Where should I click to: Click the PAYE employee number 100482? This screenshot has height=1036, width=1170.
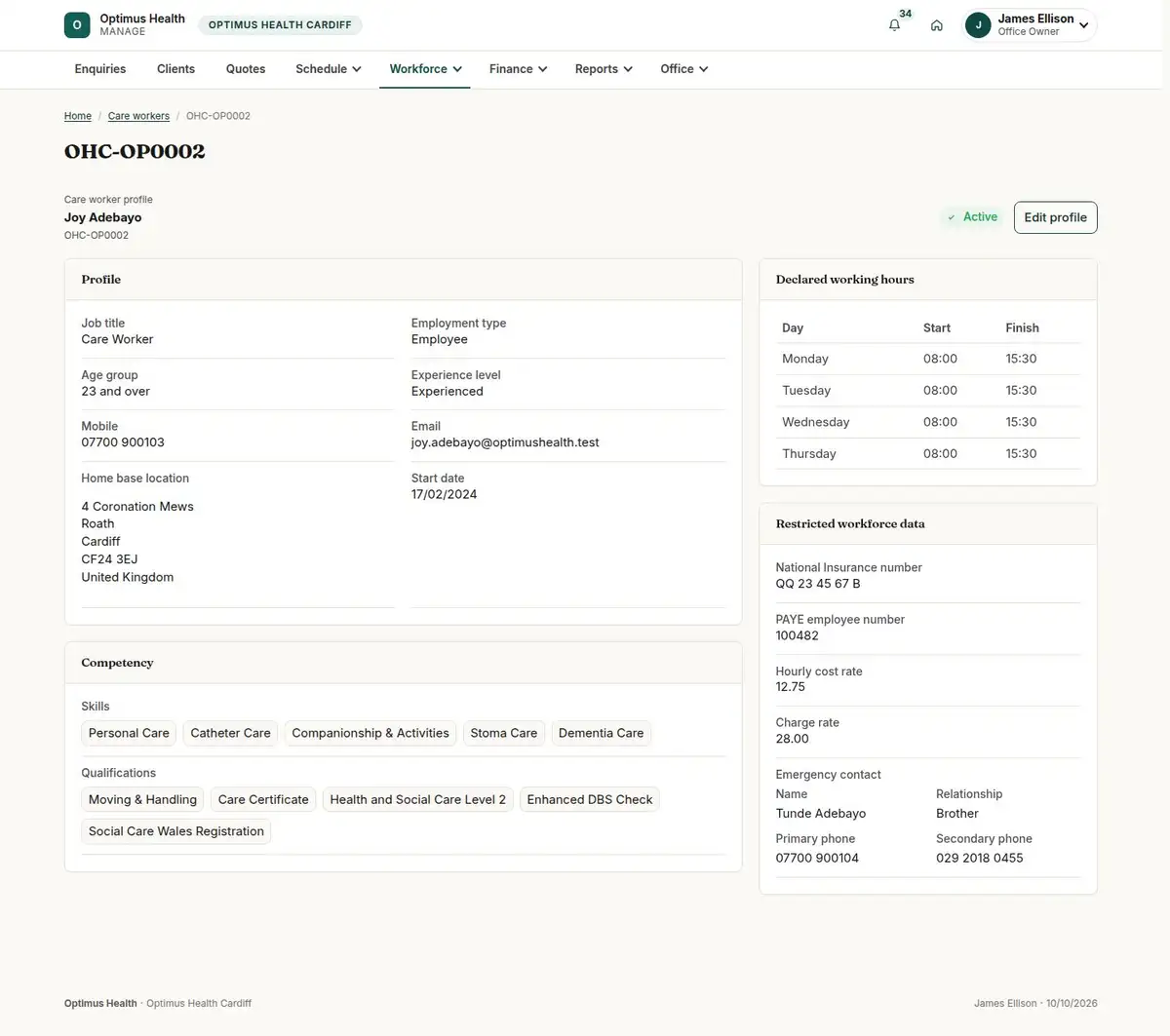(798, 635)
